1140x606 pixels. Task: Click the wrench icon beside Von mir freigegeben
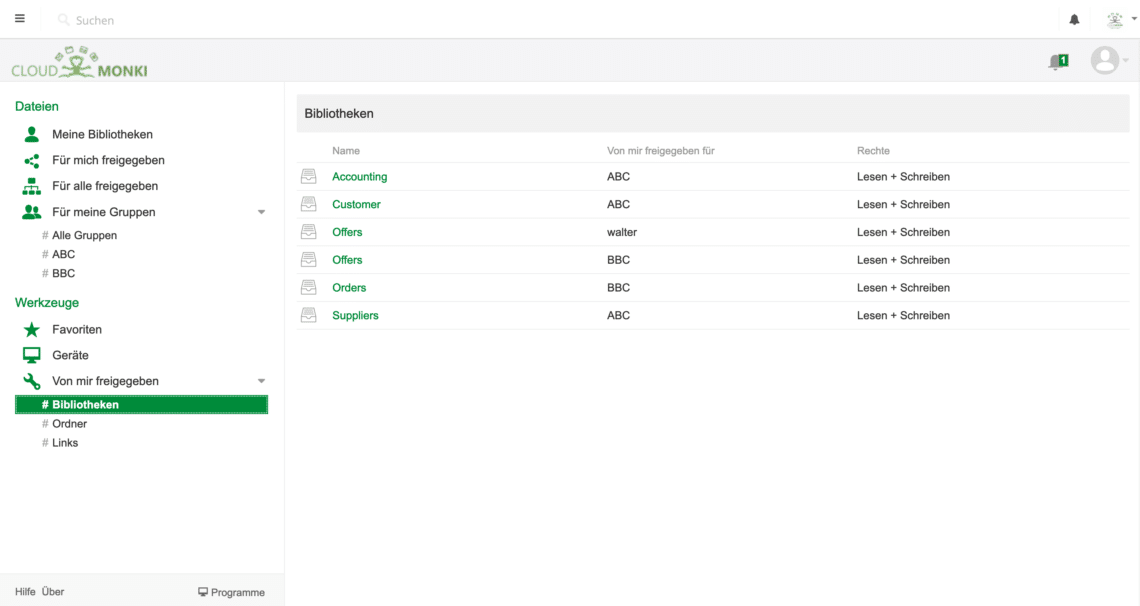pyautogui.click(x=31, y=381)
